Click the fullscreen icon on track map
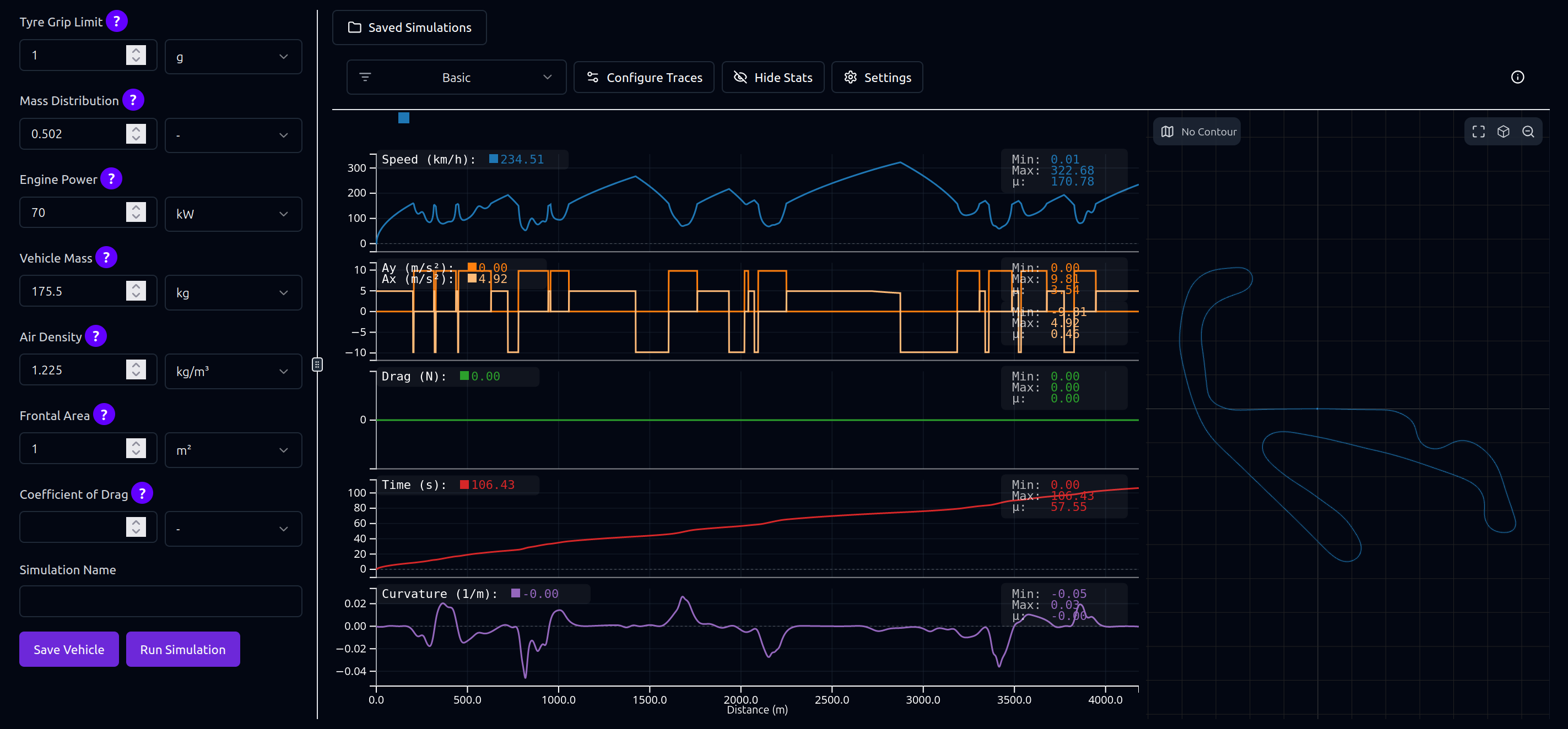 [1479, 132]
